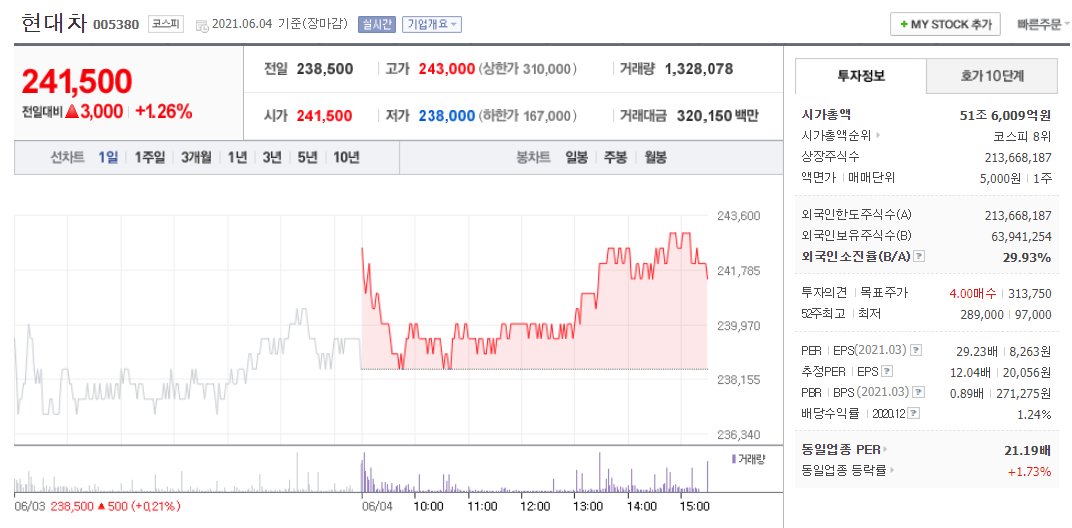
Task: Open help icon beside 추정PER EPS
Action: [887, 371]
